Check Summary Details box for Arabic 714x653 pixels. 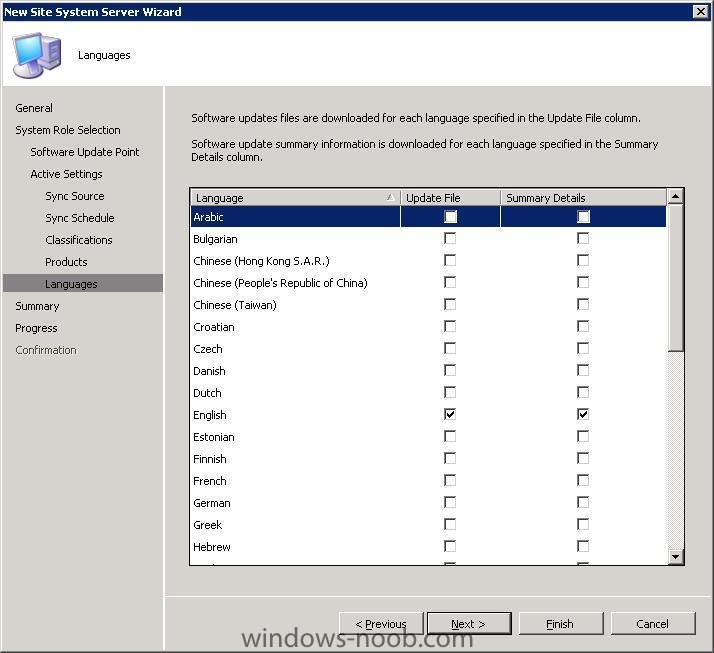583,216
